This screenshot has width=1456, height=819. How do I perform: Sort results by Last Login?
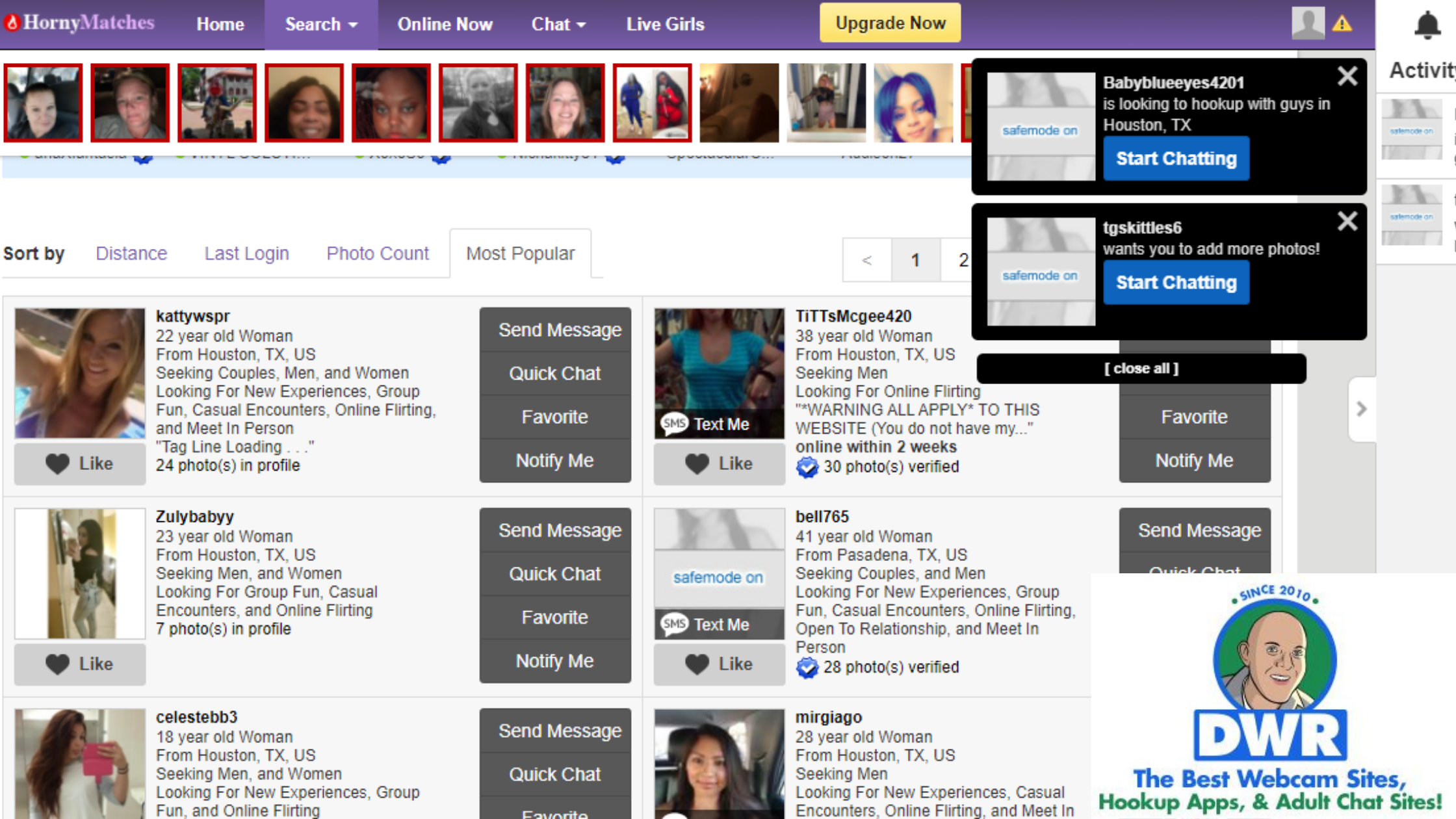point(246,253)
